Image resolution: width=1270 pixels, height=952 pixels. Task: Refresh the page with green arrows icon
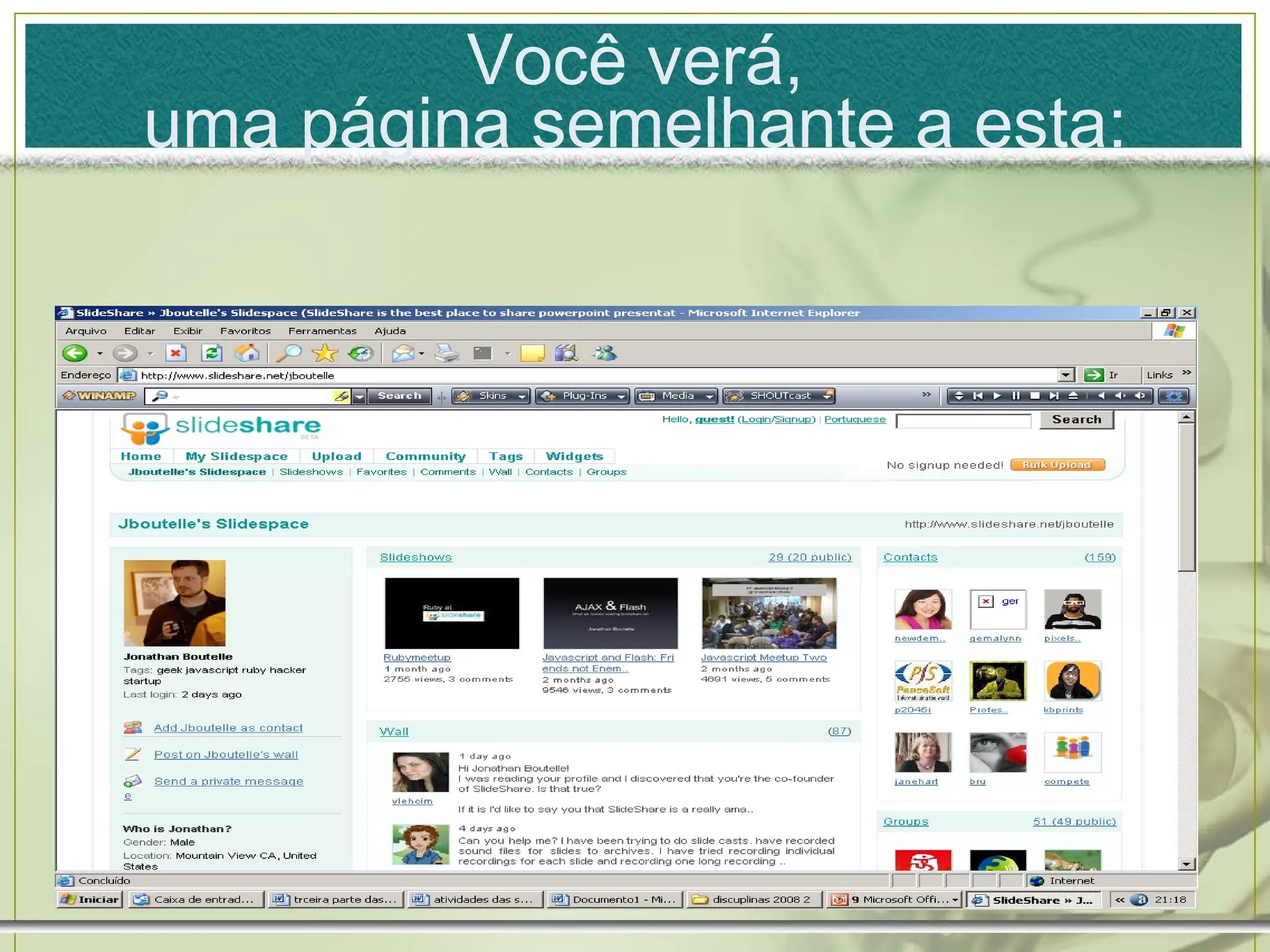tap(211, 353)
